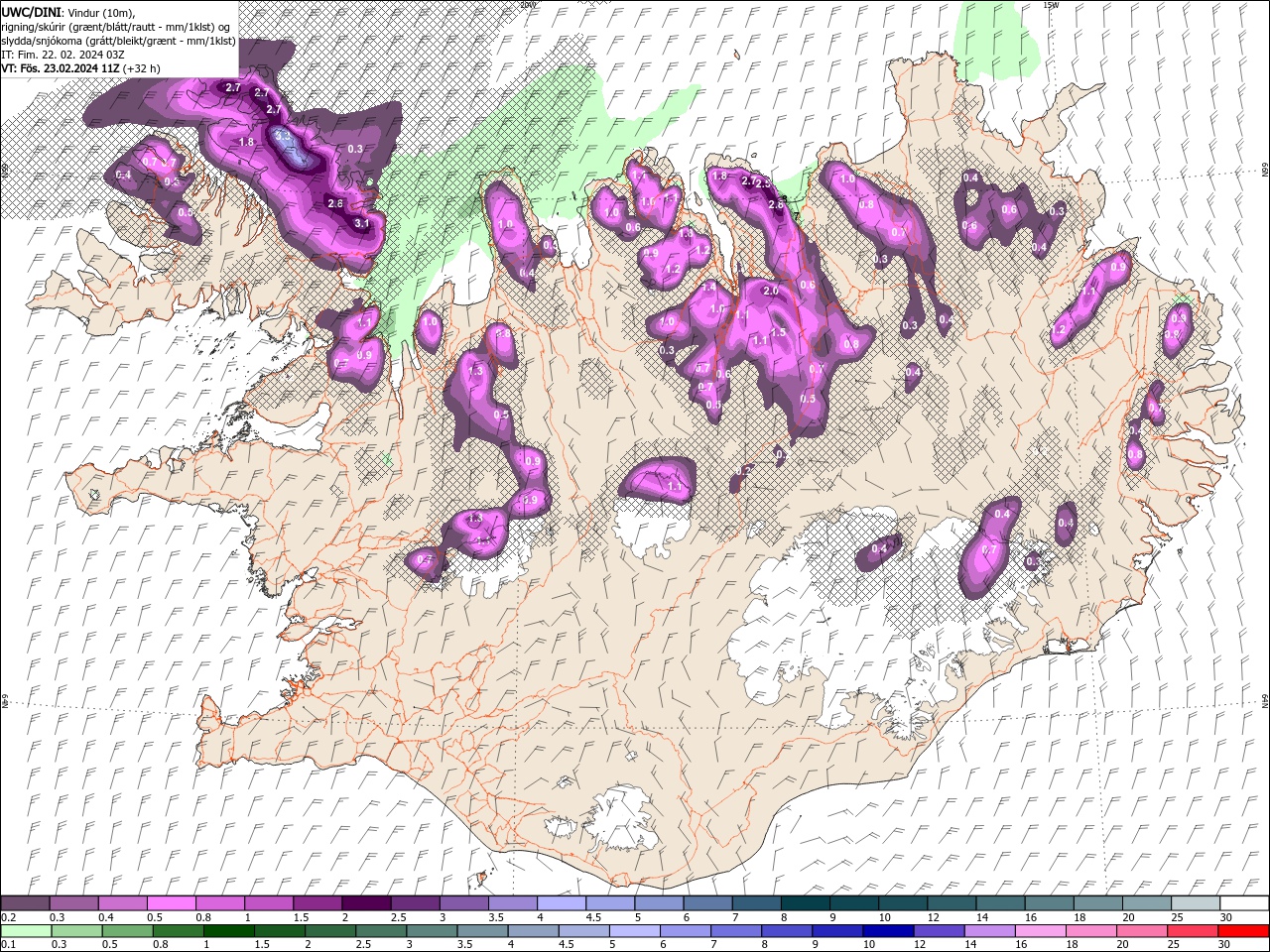Click the 3.3 snowfall value on the map
1270x952 pixels.
pyautogui.click(x=282, y=136)
